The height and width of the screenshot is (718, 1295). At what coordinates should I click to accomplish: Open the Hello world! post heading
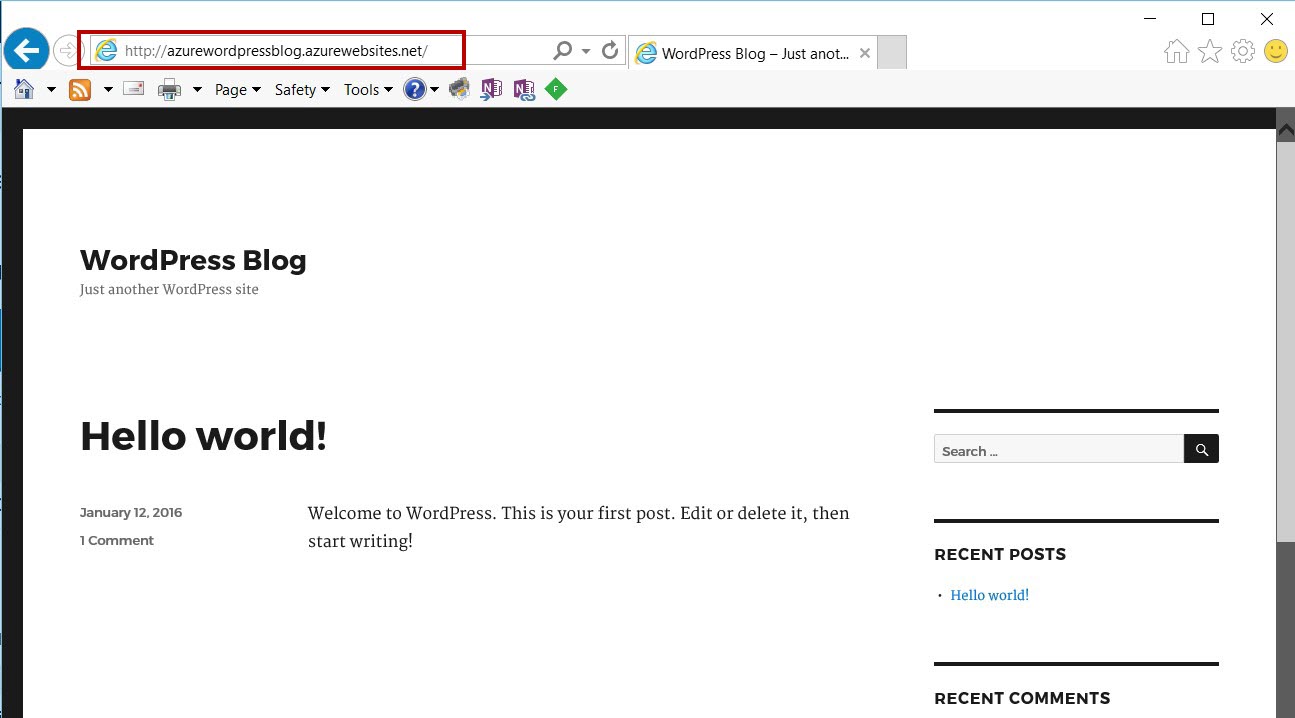click(203, 436)
